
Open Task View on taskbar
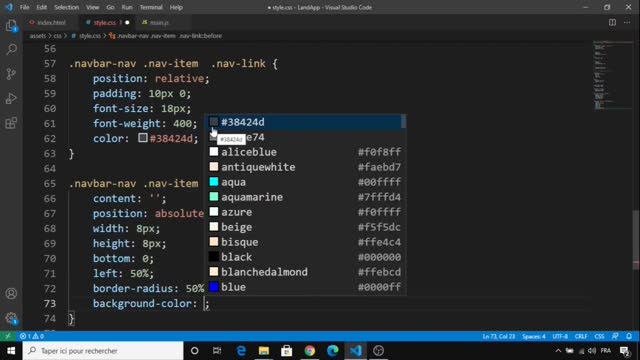point(217,351)
